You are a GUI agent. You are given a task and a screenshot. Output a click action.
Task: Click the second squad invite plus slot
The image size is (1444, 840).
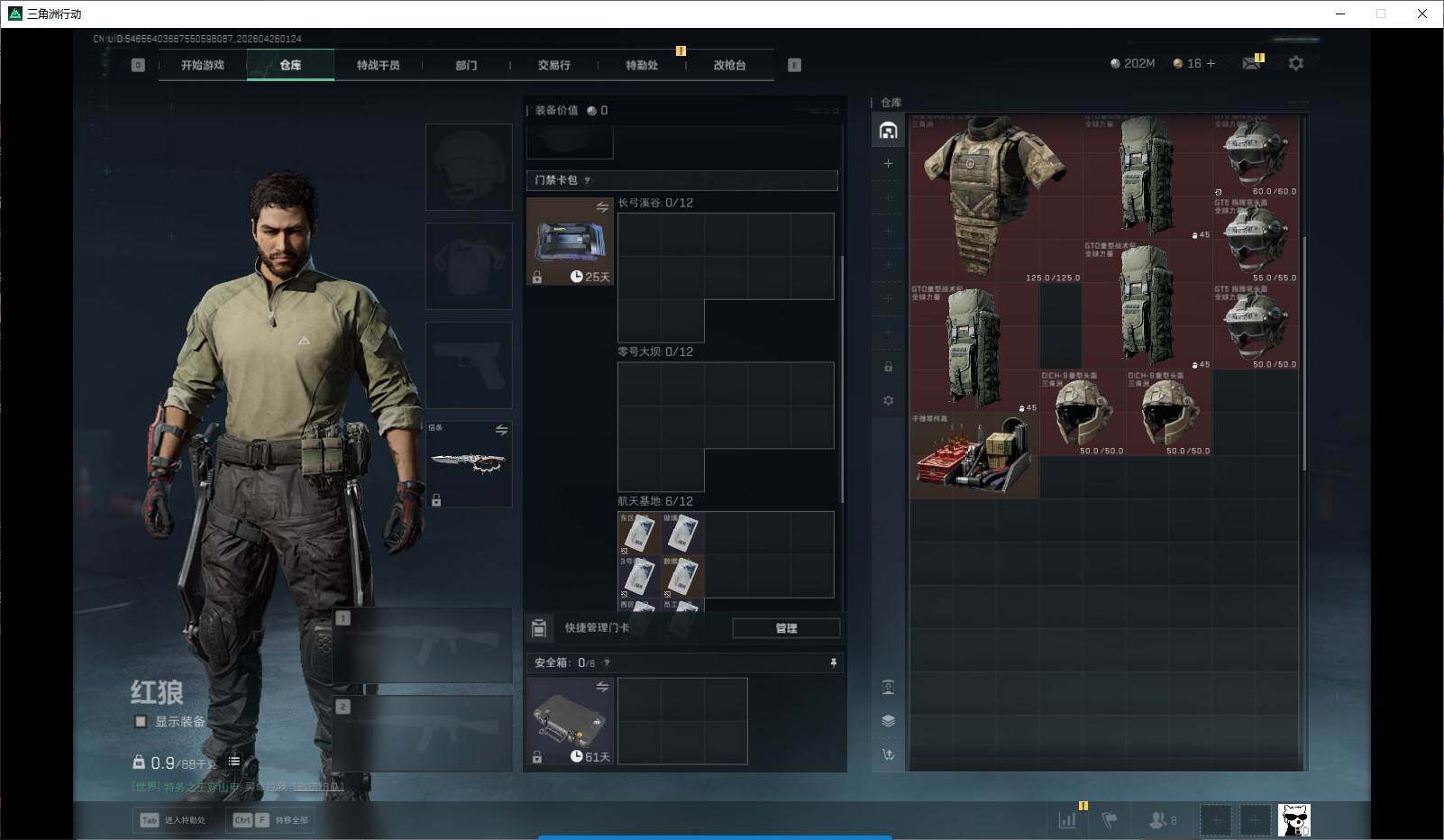(x=1254, y=820)
